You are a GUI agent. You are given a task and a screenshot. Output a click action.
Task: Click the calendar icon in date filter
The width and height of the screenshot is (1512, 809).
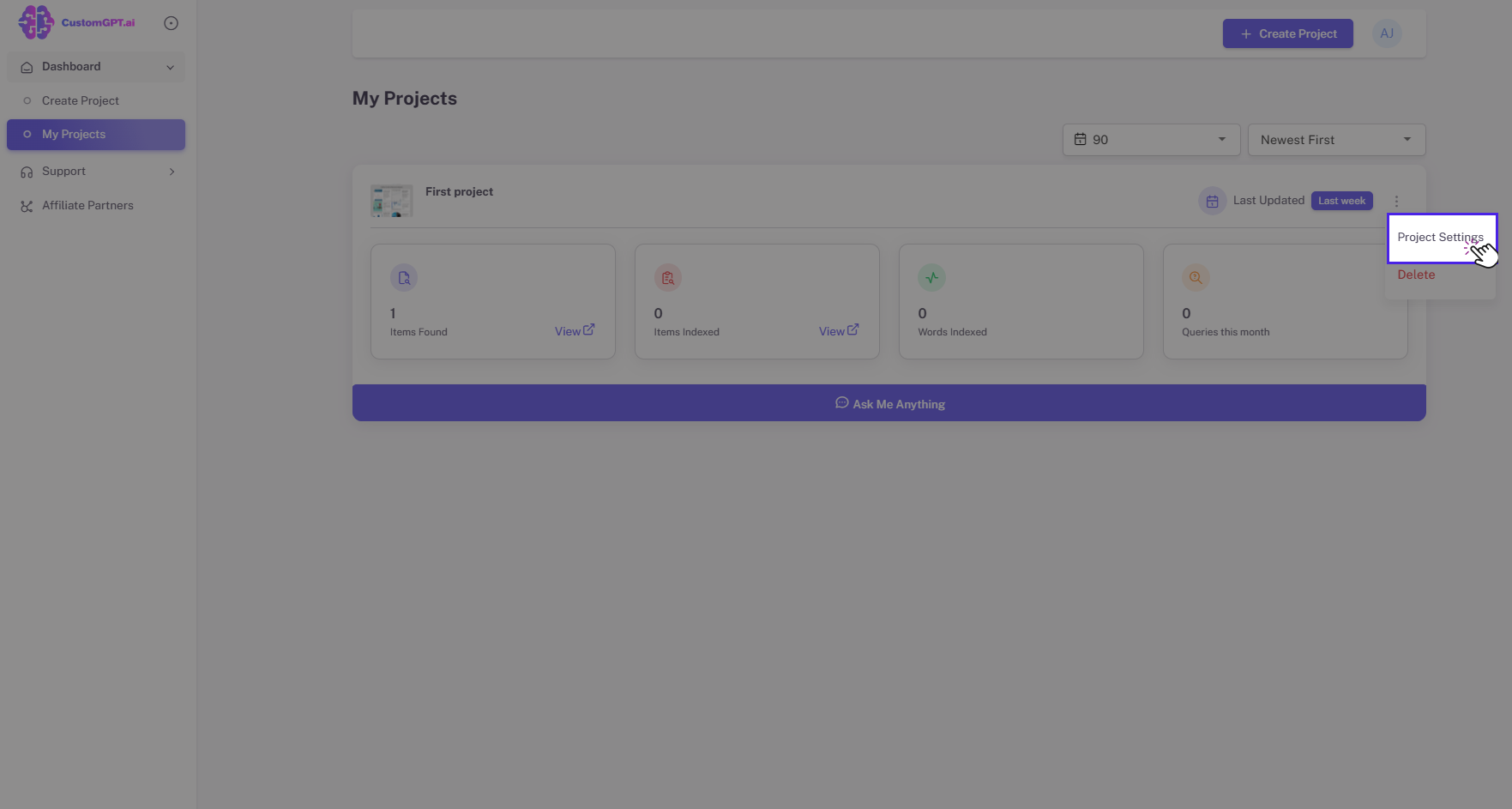click(x=1081, y=140)
